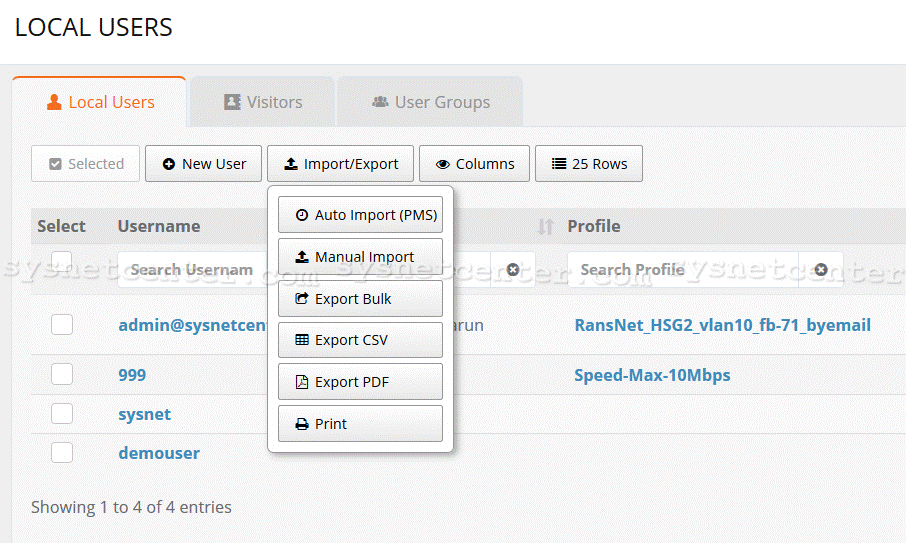Check the box for sysnet user
Image resolution: width=906 pixels, height=543 pixels.
coord(62,414)
